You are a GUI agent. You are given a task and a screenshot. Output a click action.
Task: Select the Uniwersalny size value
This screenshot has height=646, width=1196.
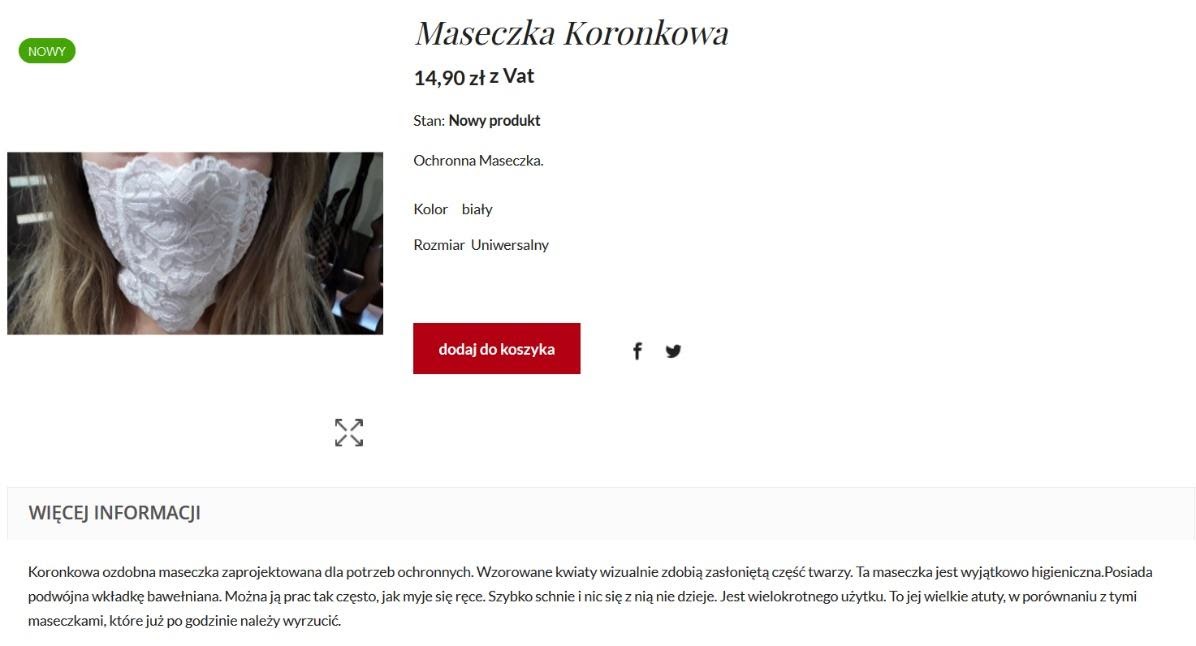click(510, 245)
